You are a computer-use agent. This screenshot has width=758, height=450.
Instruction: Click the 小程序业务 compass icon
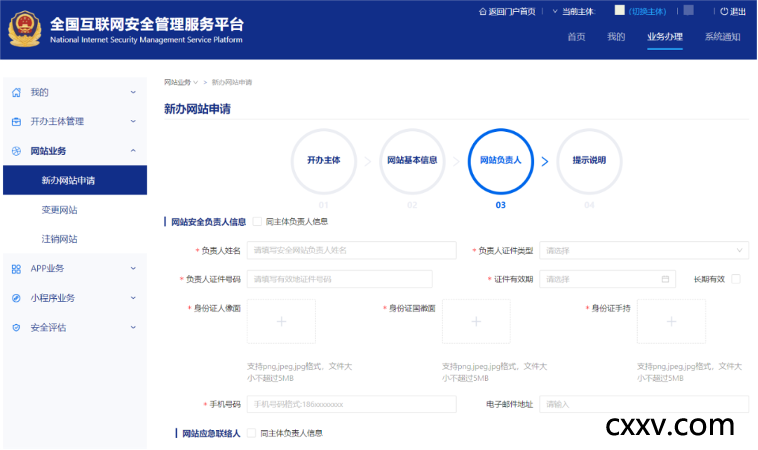coord(16,298)
